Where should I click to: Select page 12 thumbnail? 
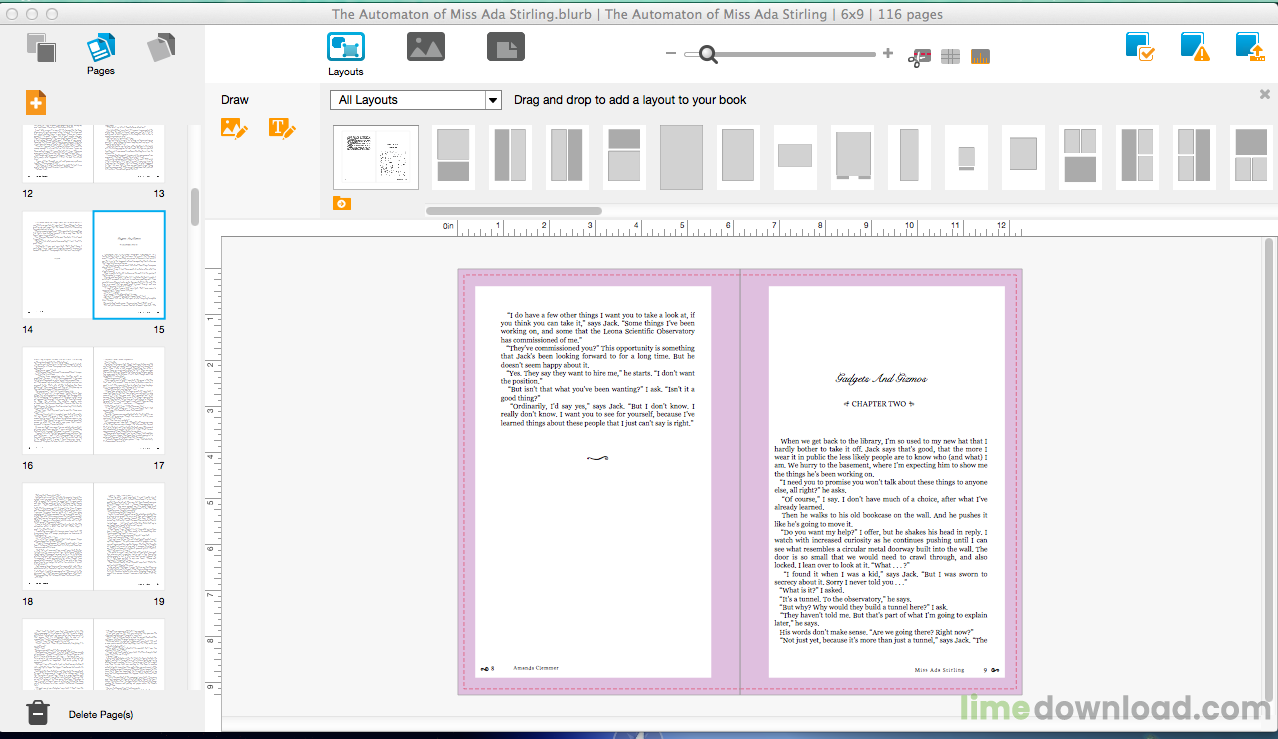click(58, 154)
